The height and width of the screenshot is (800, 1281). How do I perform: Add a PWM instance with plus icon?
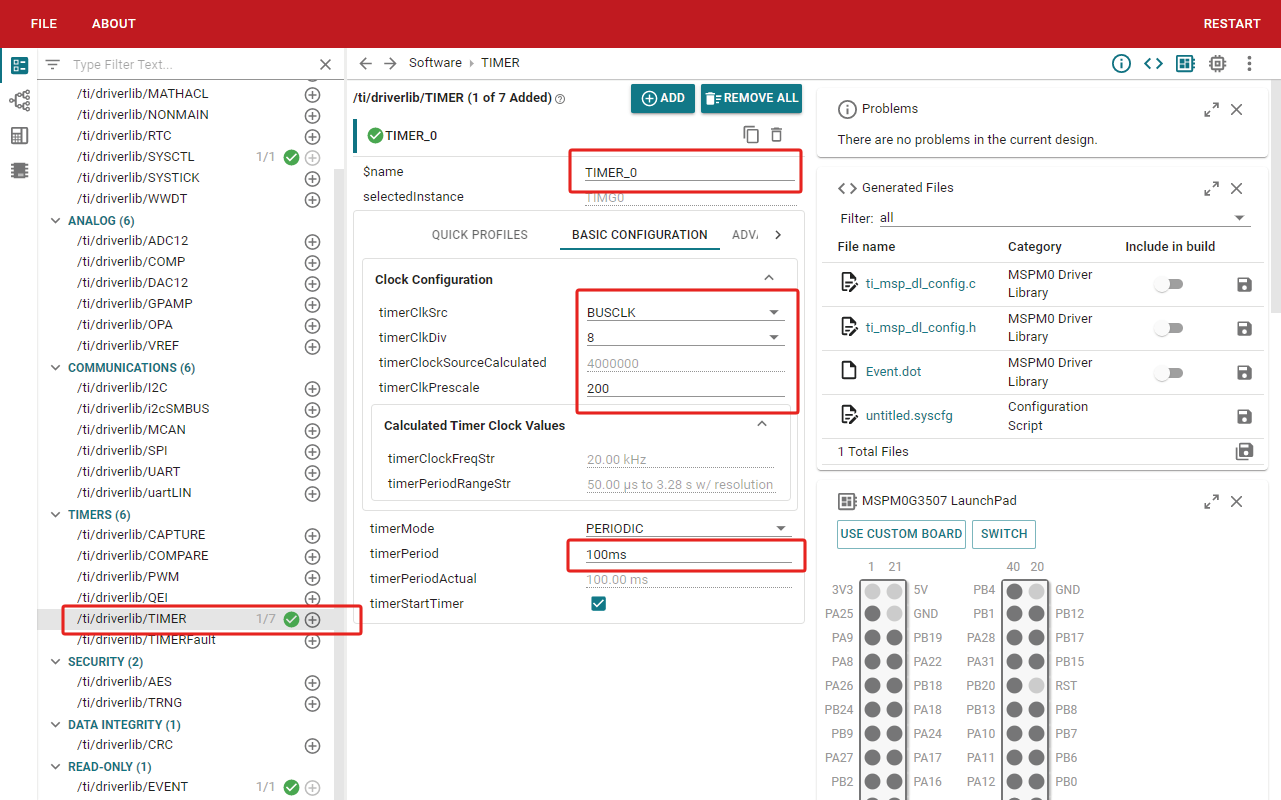pyautogui.click(x=312, y=577)
